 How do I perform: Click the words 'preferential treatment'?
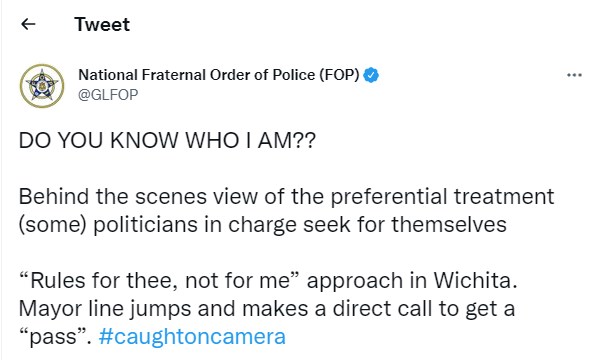click(x=442, y=197)
